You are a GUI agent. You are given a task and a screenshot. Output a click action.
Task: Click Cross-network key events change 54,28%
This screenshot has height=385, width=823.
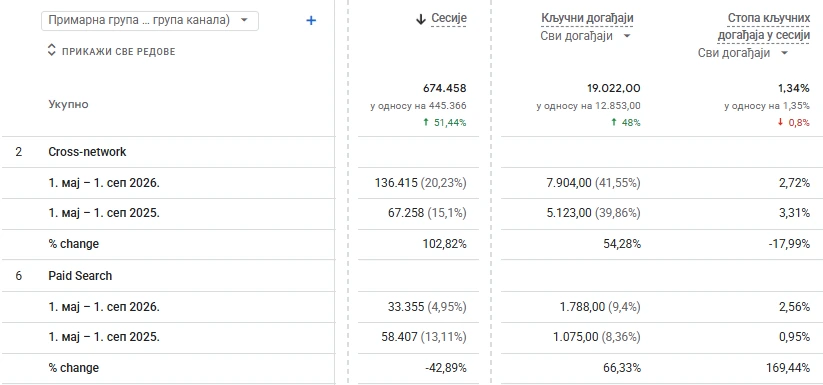tap(621, 244)
